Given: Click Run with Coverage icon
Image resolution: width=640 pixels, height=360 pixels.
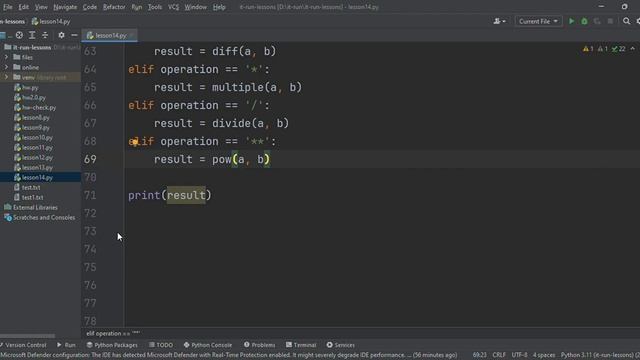Looking at the screenshot, I should tap(597, 21).
